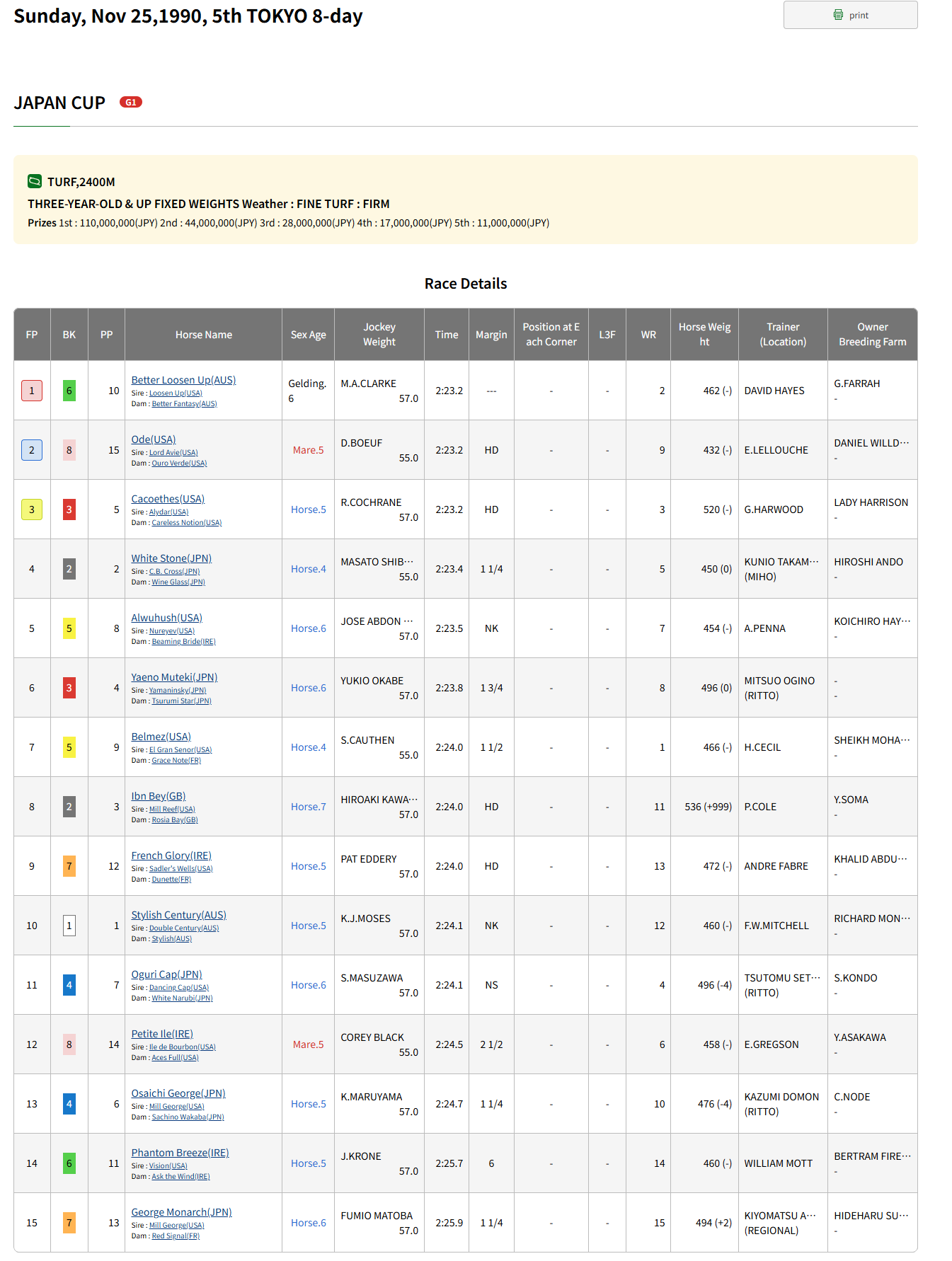Open sire link Nureyev(USA)
Image resolution: width=952 pixels, height=1261 pixels.
pyautogui.click(x=172, y=631)
